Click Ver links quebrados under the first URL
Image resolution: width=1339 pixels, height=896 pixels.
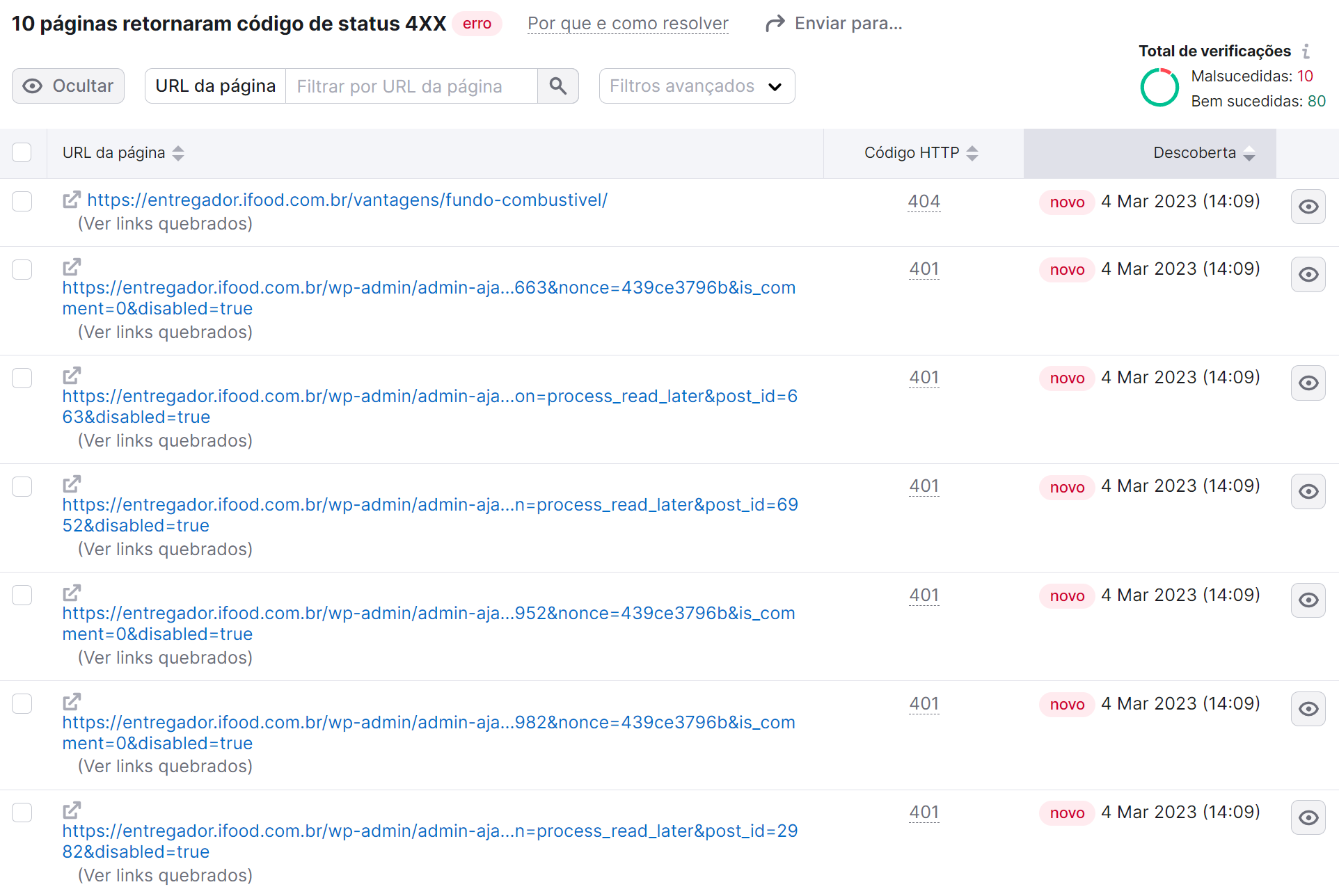165,223
